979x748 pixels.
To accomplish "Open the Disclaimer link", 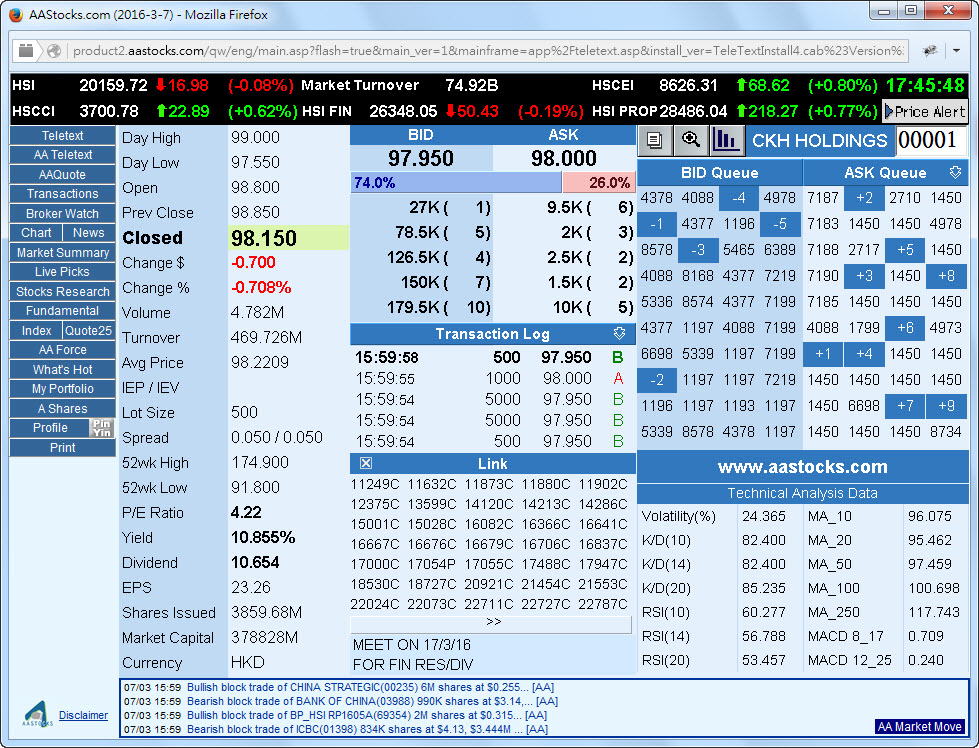I will tap(83, 716).
